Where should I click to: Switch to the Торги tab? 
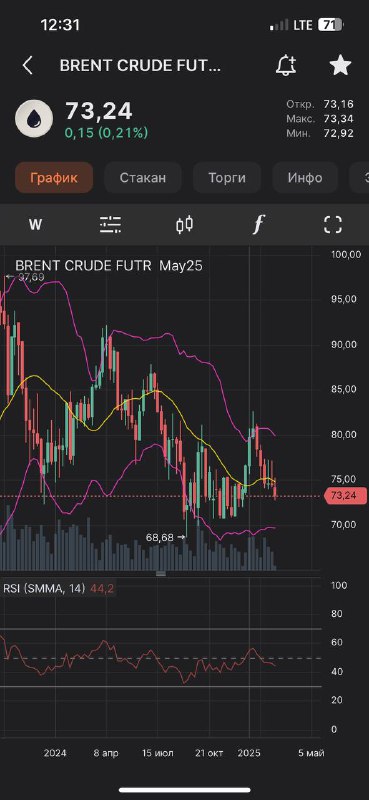point(227,178)
